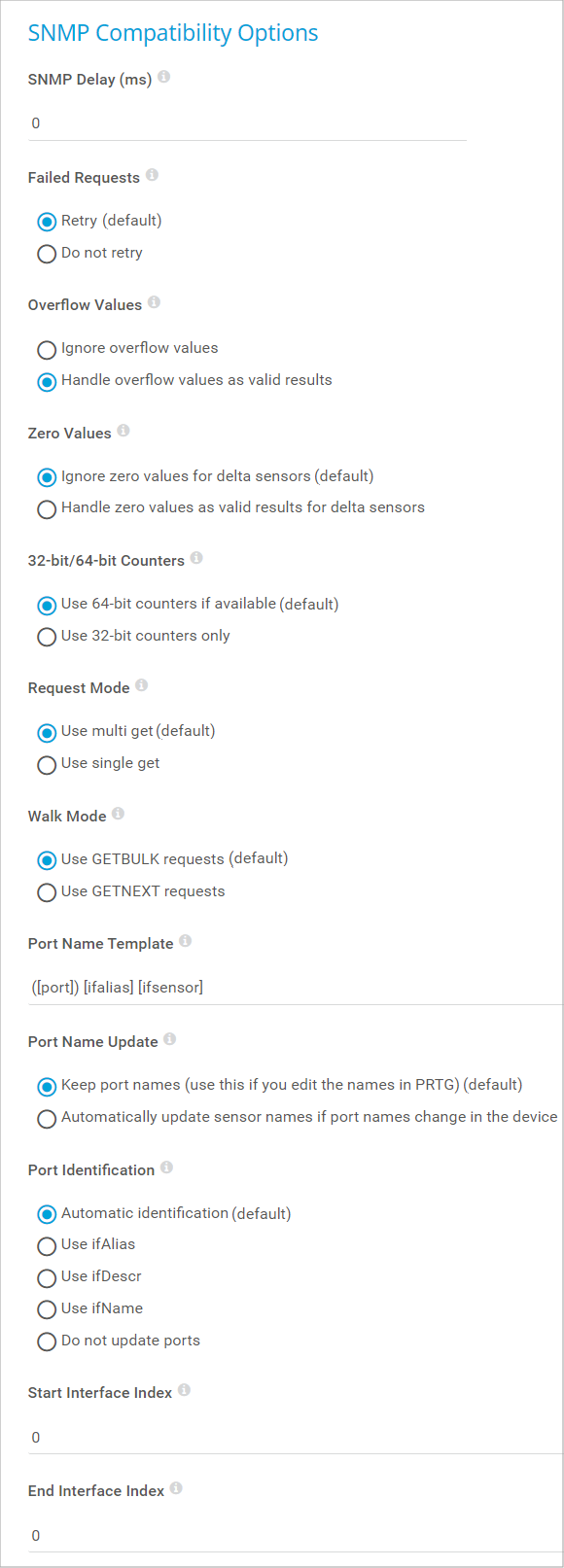Viewport: 564px width, 1568px height.
Task: Show help for 32-bit/64-bit Counters
Action: 196,558
